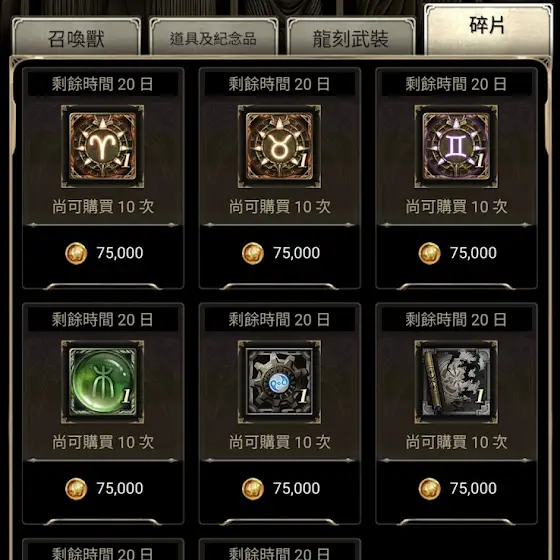Select the 碎片 tab

tap(488, 30)
